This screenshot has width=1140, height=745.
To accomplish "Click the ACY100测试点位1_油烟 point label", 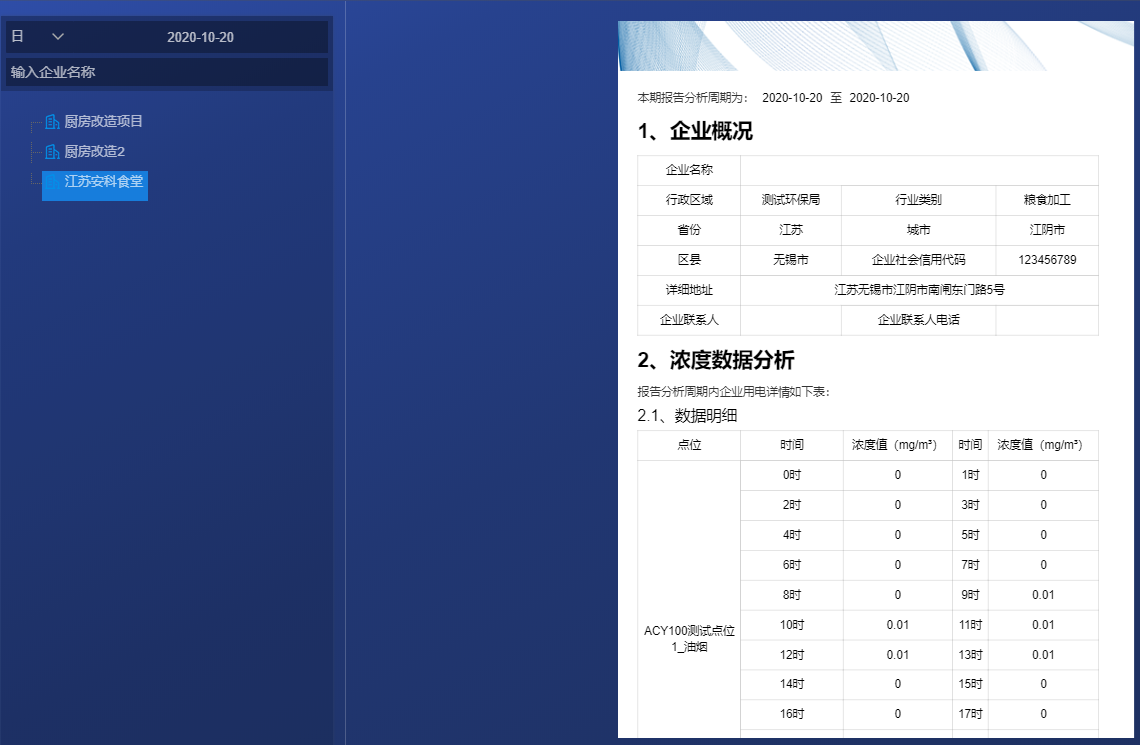I will (689, 640).
